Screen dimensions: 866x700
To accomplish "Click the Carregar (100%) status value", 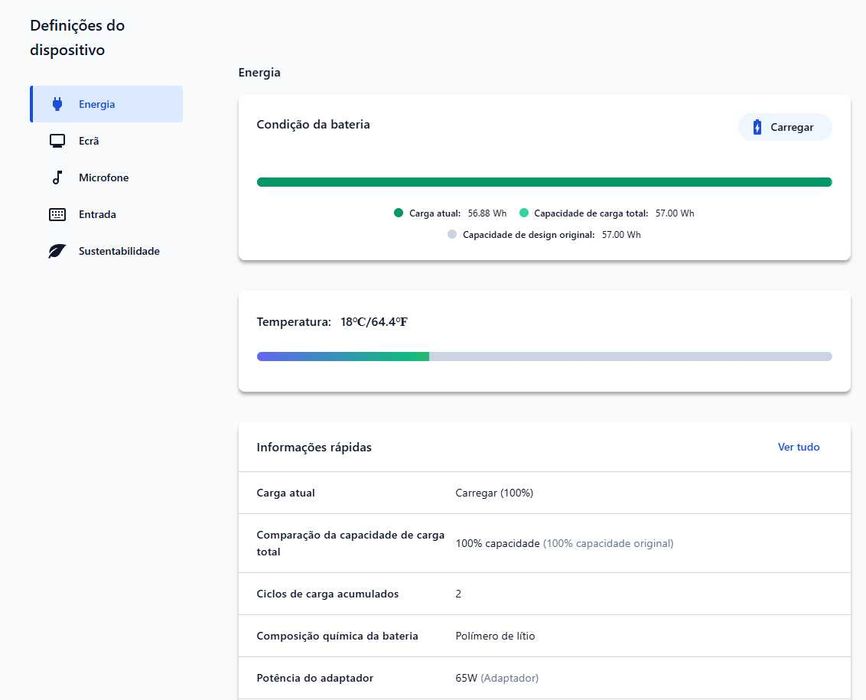I will pos(494,493).
